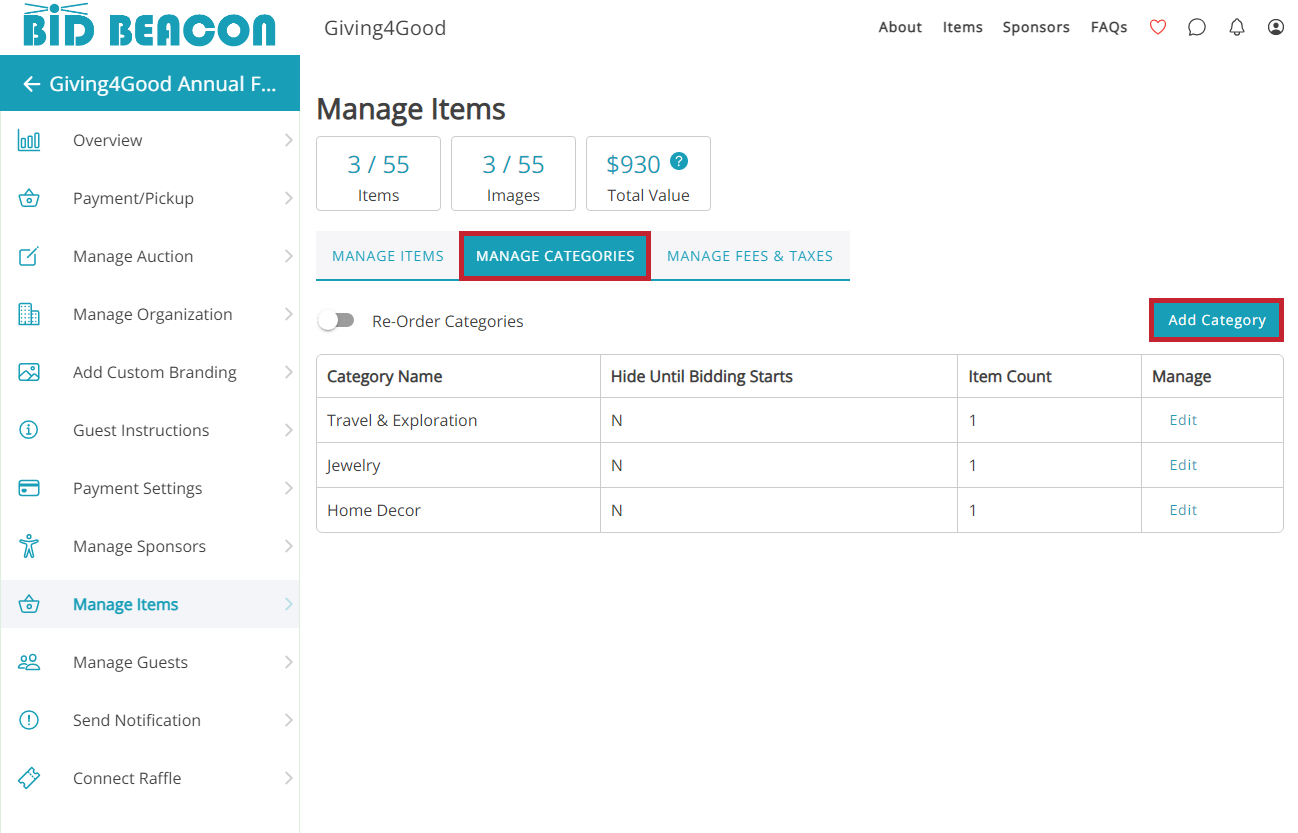Switch to the Manage Items tab

click(x=388, y=256)
